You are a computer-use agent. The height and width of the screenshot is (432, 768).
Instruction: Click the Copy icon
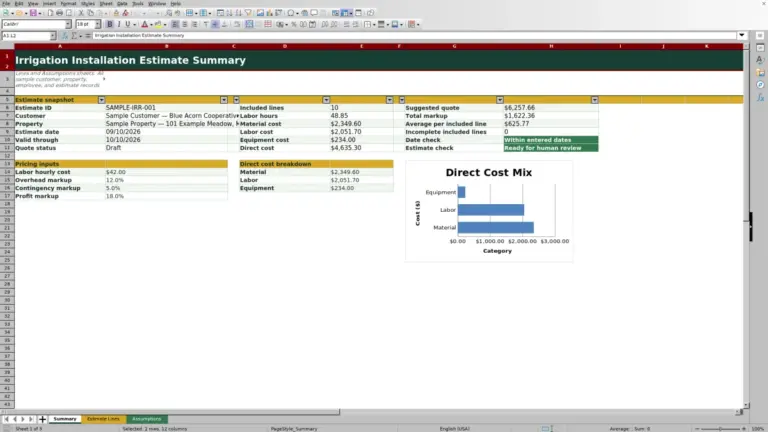90,13
